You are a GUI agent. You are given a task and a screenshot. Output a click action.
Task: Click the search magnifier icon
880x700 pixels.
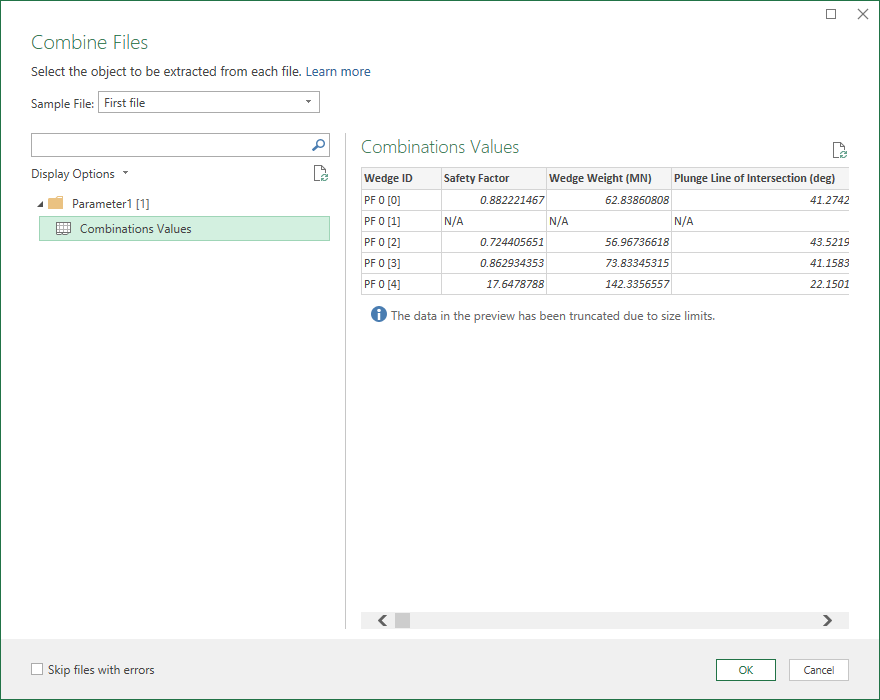tap(318, 145)
